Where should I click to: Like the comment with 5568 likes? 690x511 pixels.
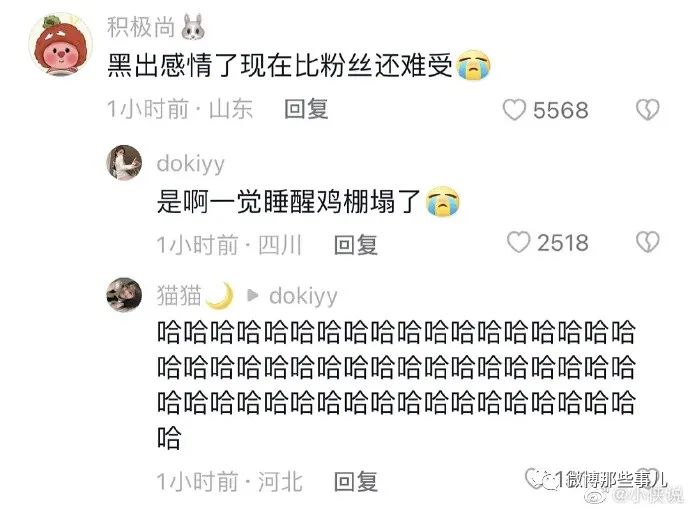pyautogui.click(x=514, y=110)
